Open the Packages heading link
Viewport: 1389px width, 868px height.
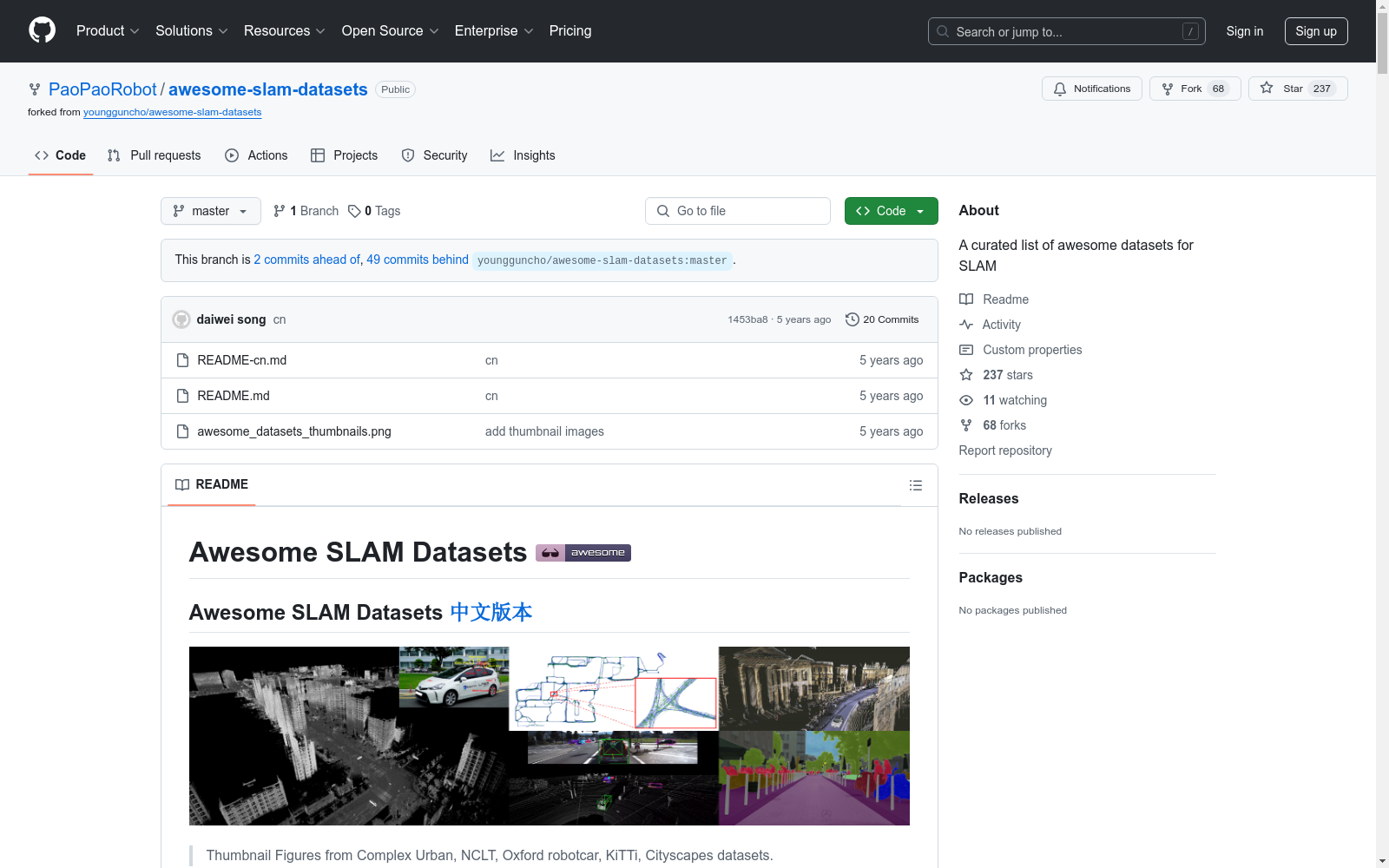(991, 577)
